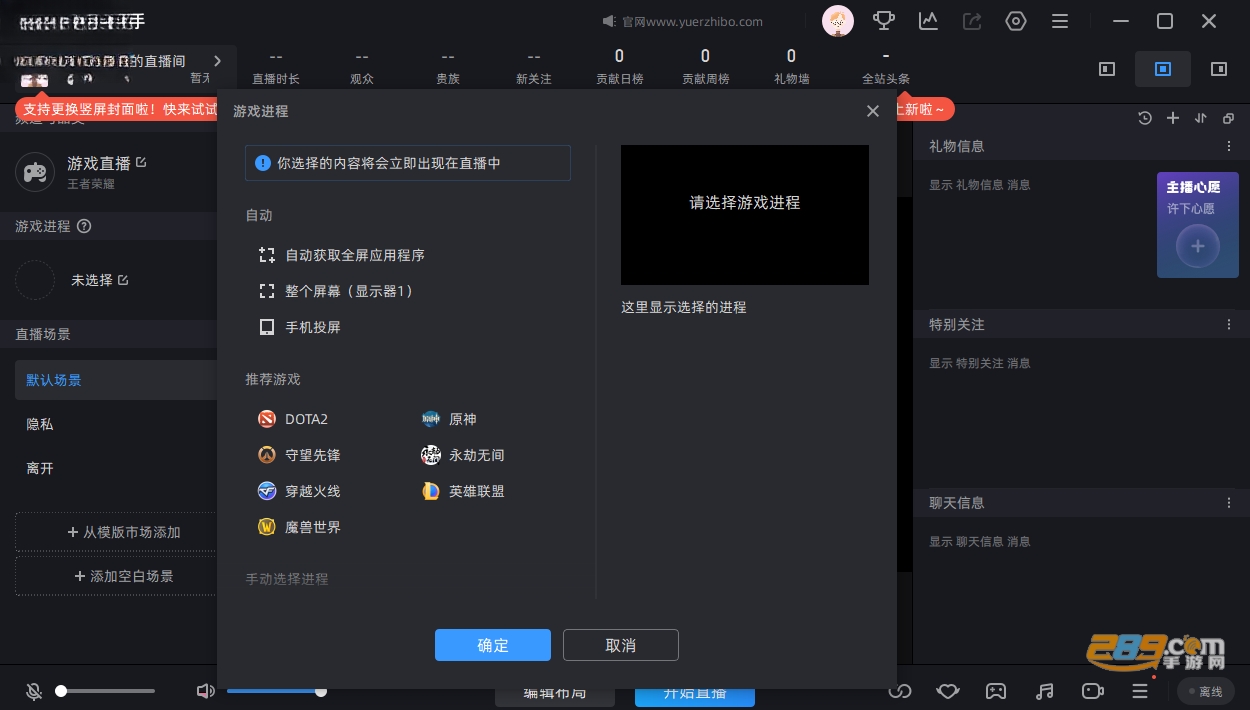Image resolution: width=1250 pixels, height=710 pixels.
Task: Choose 整个屏幕（显示器1）capture option
Action: [x=336, y=291]
